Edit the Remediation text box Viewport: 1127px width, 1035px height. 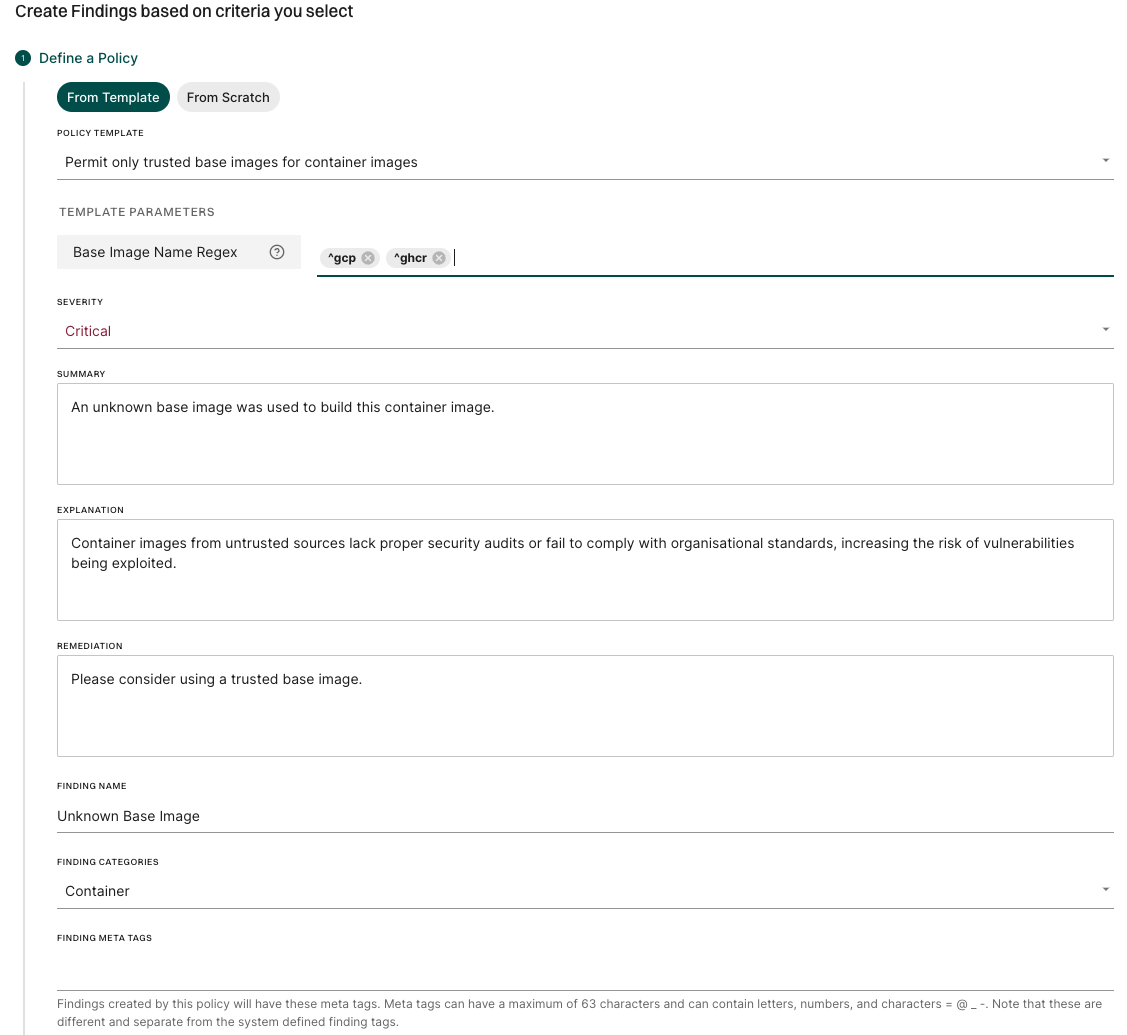click(585, 705)
